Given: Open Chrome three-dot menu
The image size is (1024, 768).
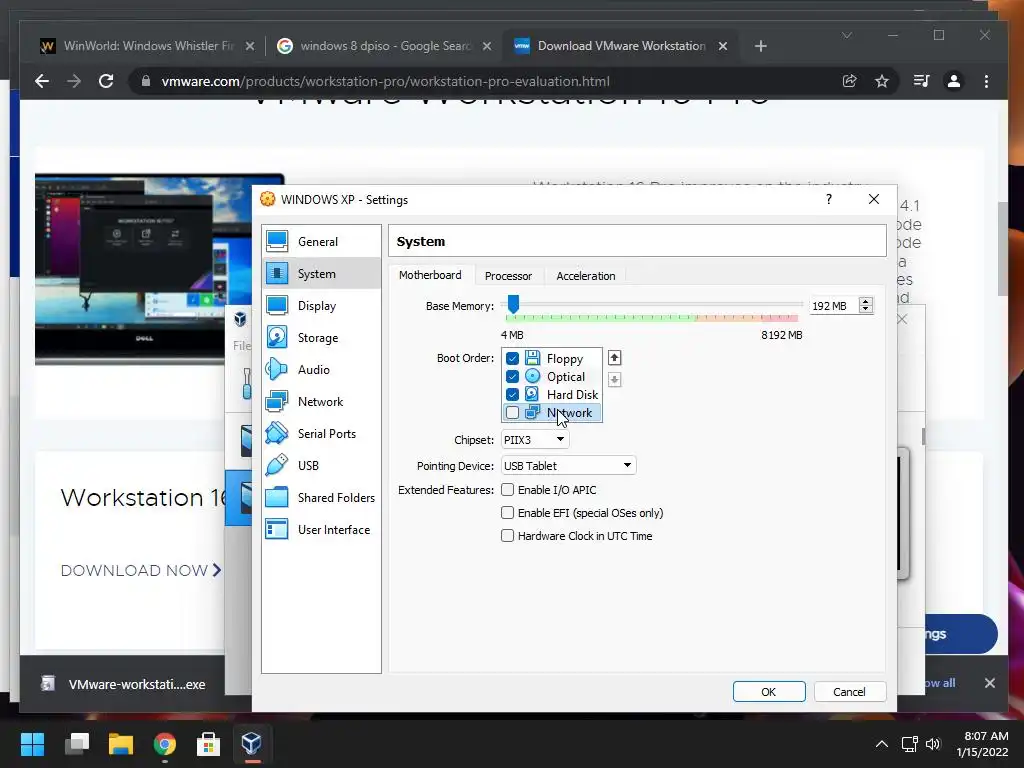Looking at the screenshot, I should pyautogui.click(x=986, y=81).
